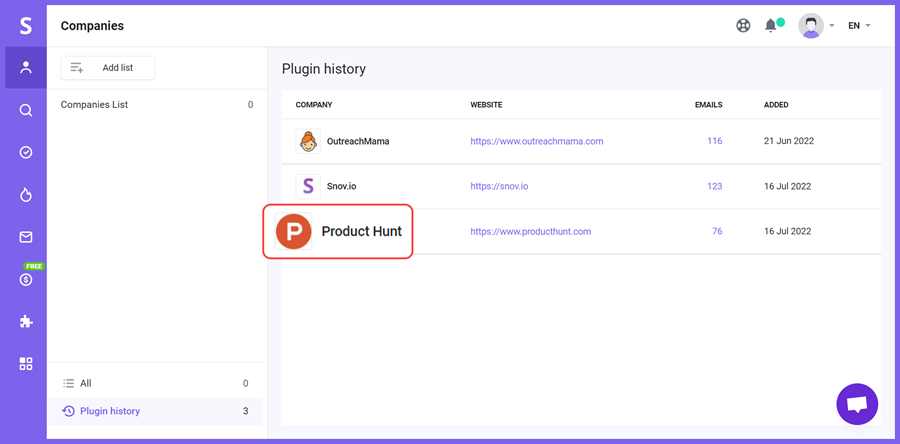
Task: Click the Add list button
Action: [108, 68]
